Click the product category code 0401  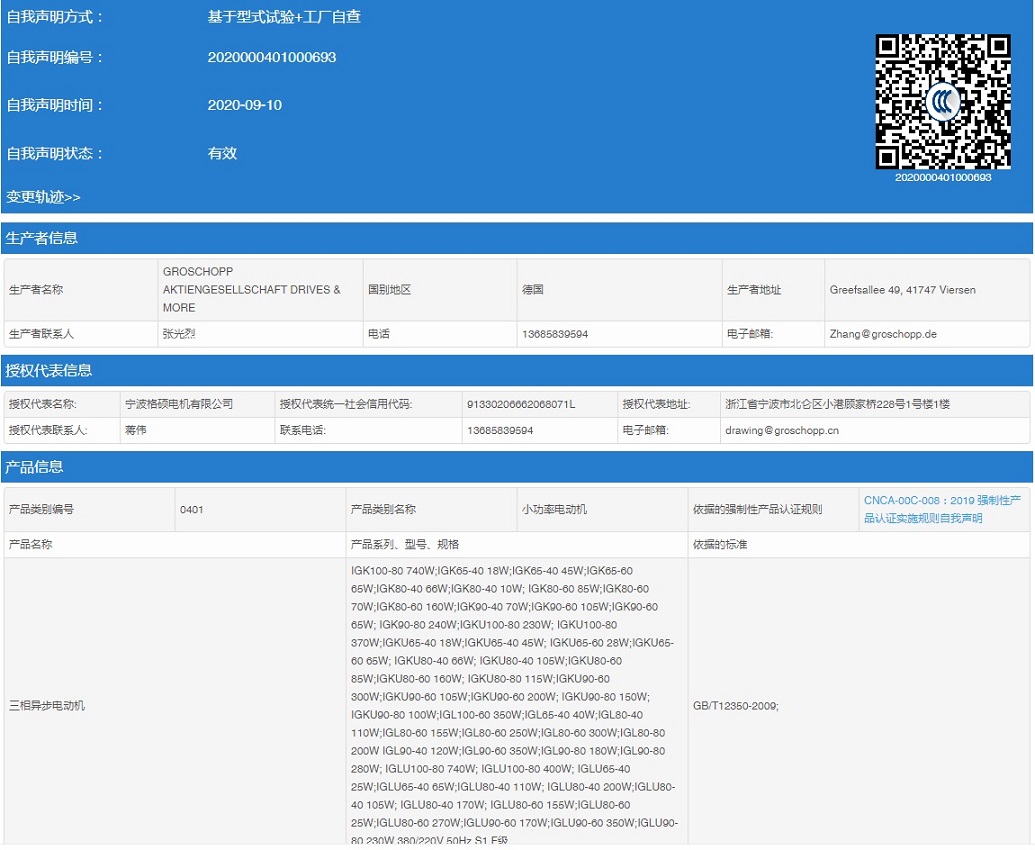[x=191, y=509]
